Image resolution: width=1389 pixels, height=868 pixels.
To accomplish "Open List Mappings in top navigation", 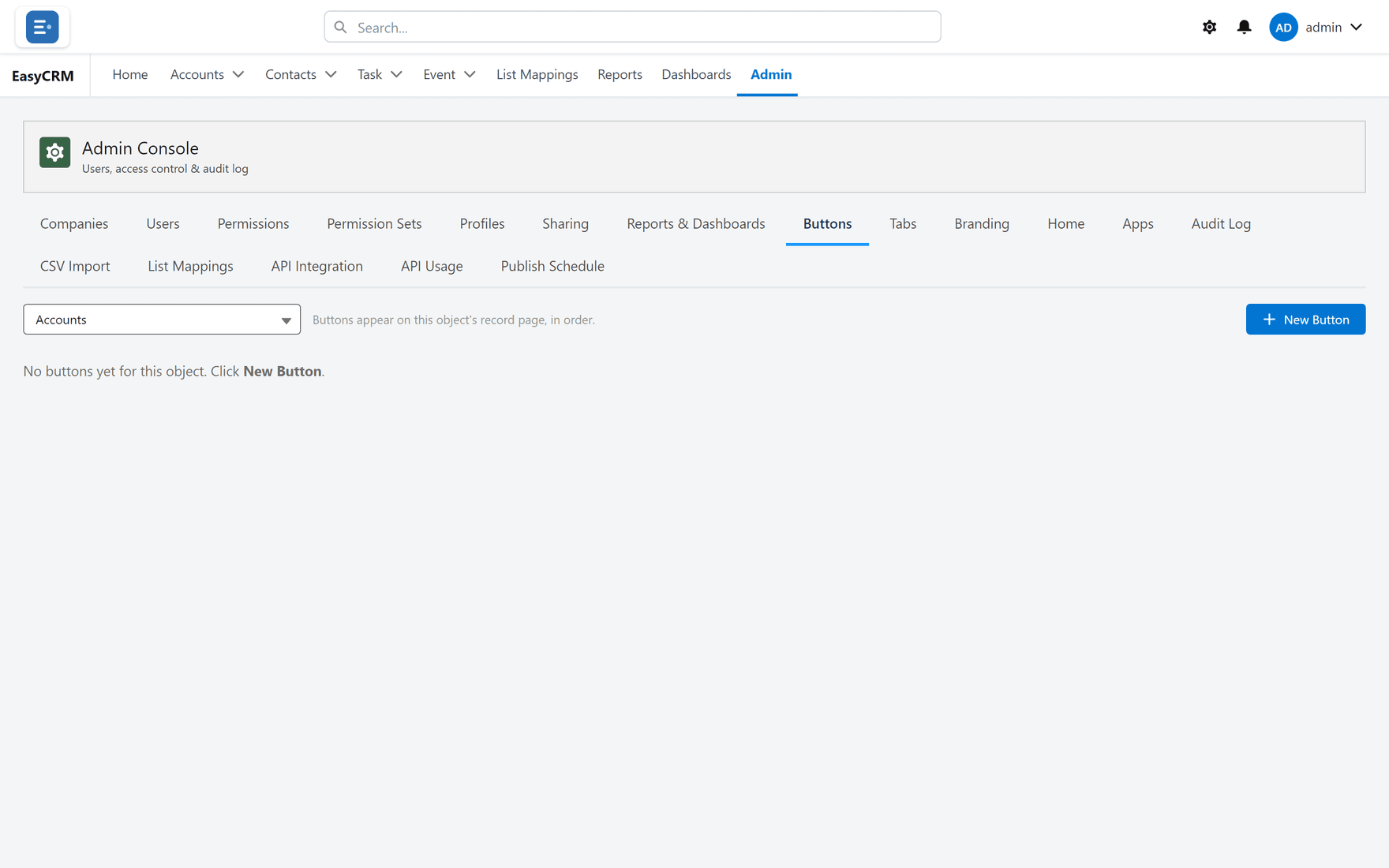I will coord(537,74).
